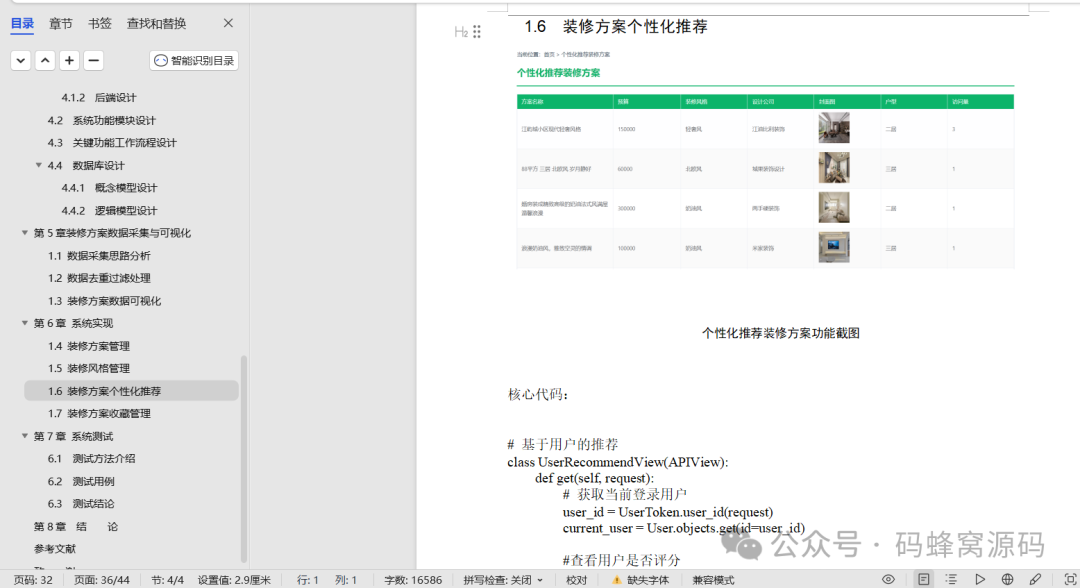The width and height of the screenshot is (1080, 588).
Task: Select 4.4.2 逻辑模型设计 outline entry
Action: (x=109, y=211)
